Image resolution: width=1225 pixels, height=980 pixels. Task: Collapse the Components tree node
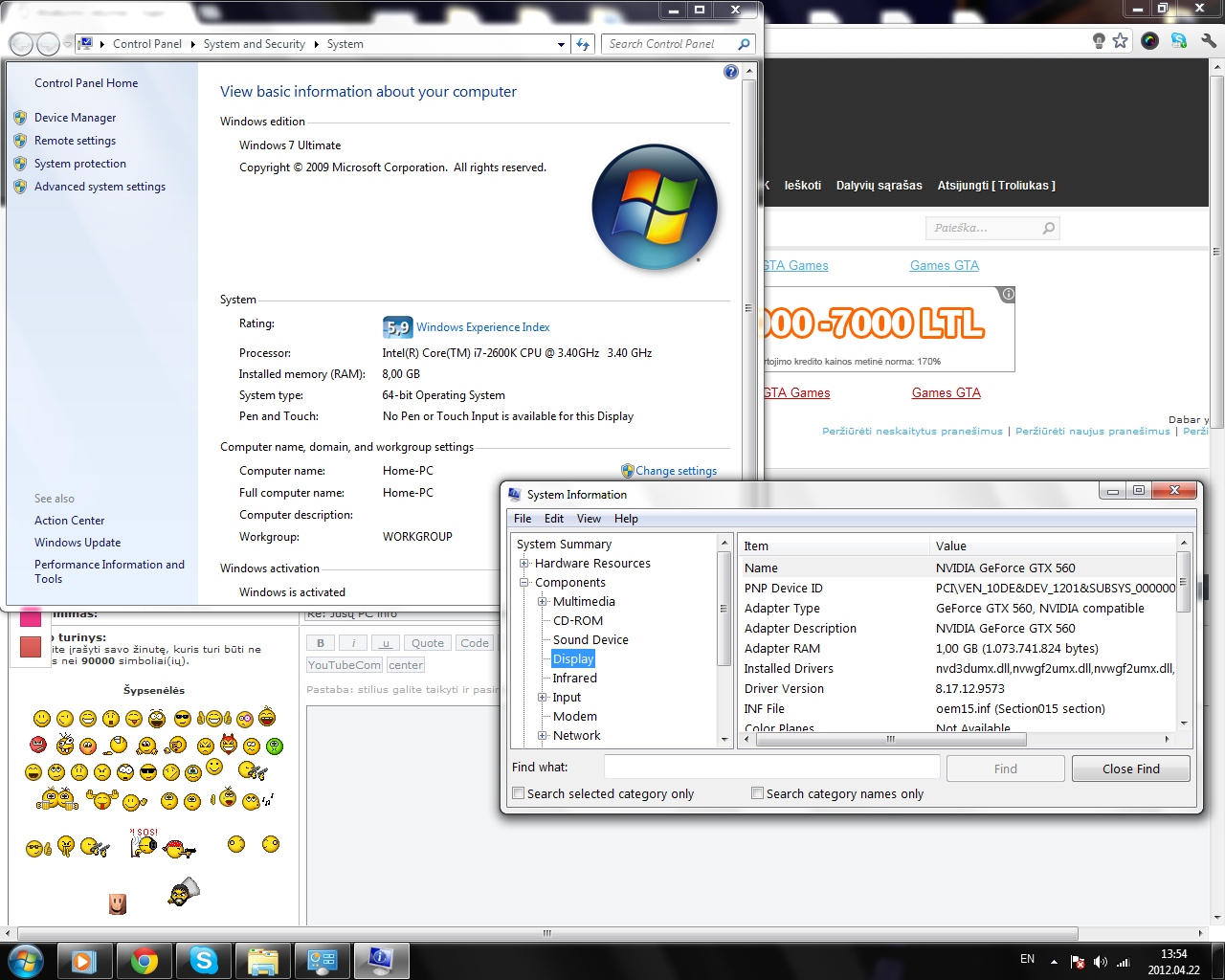pos(524,583)
